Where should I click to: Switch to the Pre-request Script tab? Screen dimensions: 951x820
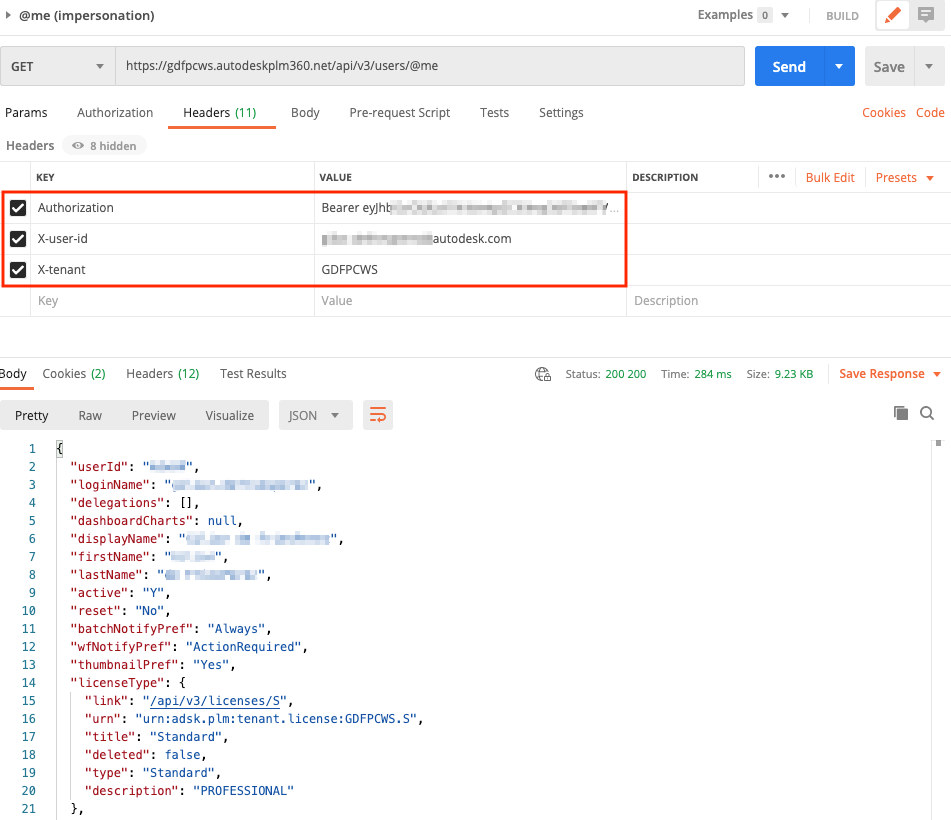399,113
